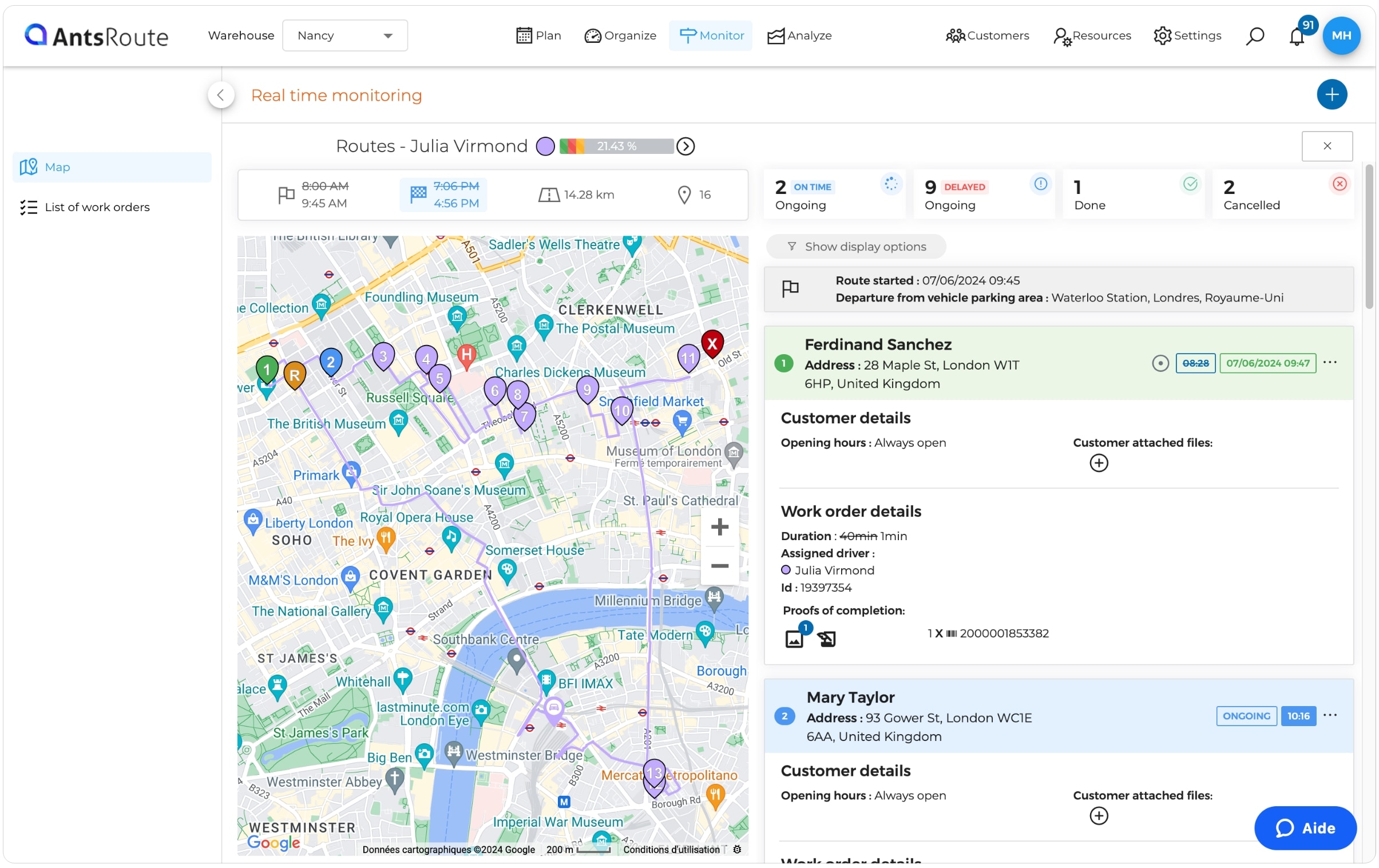Add customer attached file for Mary Taylor

[1098, 815]
